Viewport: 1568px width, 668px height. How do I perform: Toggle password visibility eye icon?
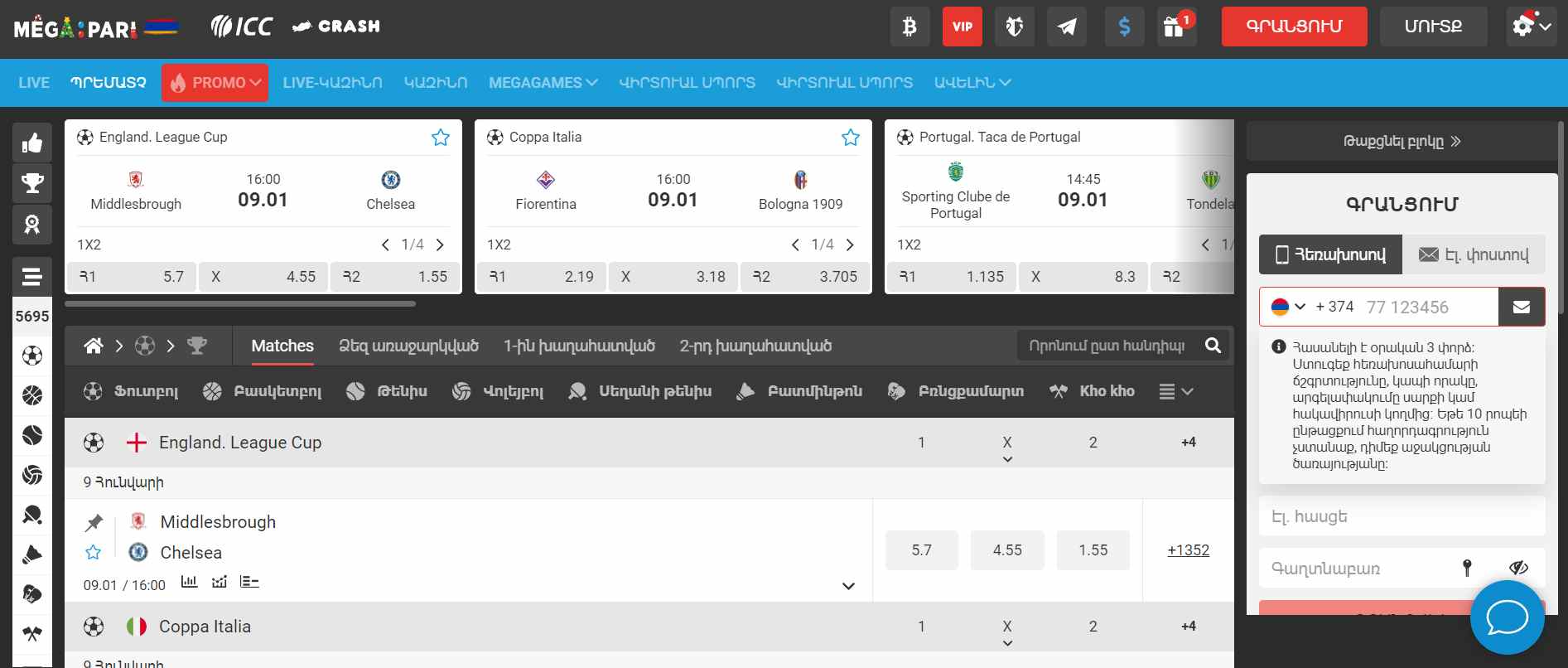click(x=1518, y=568)
